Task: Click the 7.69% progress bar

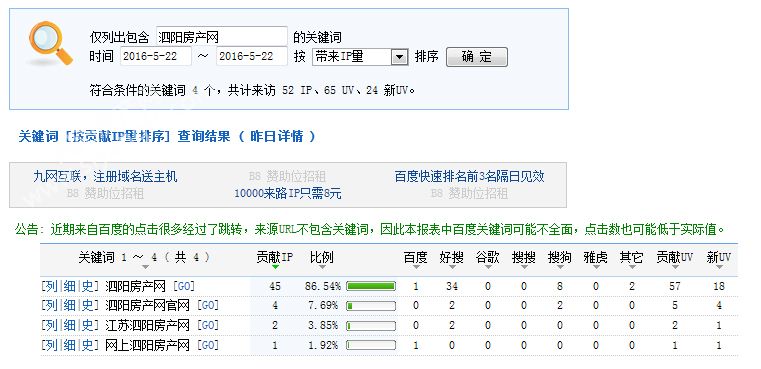Action: point(371,306)
